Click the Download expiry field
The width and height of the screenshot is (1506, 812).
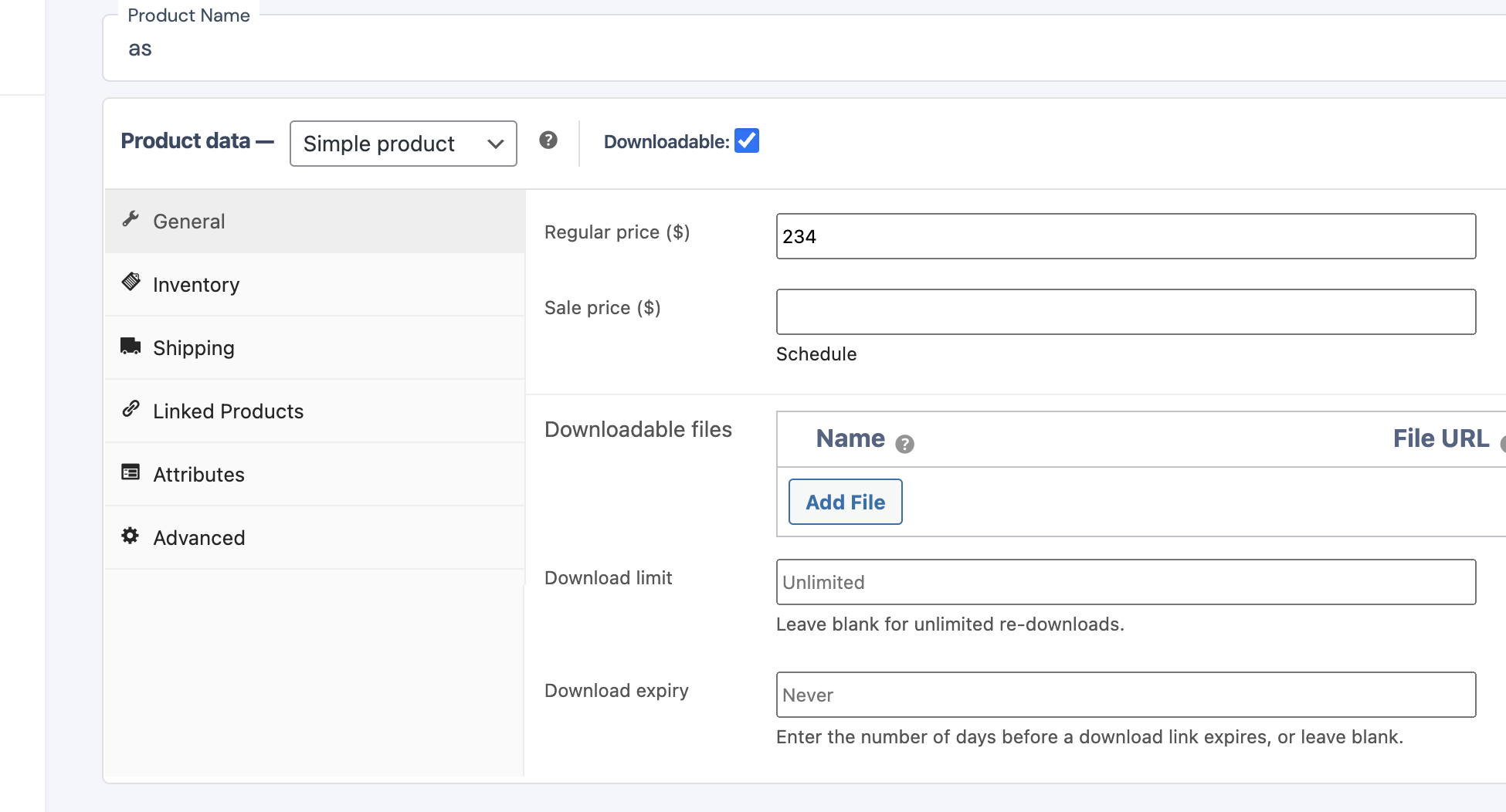click(x=1126, y=695)
